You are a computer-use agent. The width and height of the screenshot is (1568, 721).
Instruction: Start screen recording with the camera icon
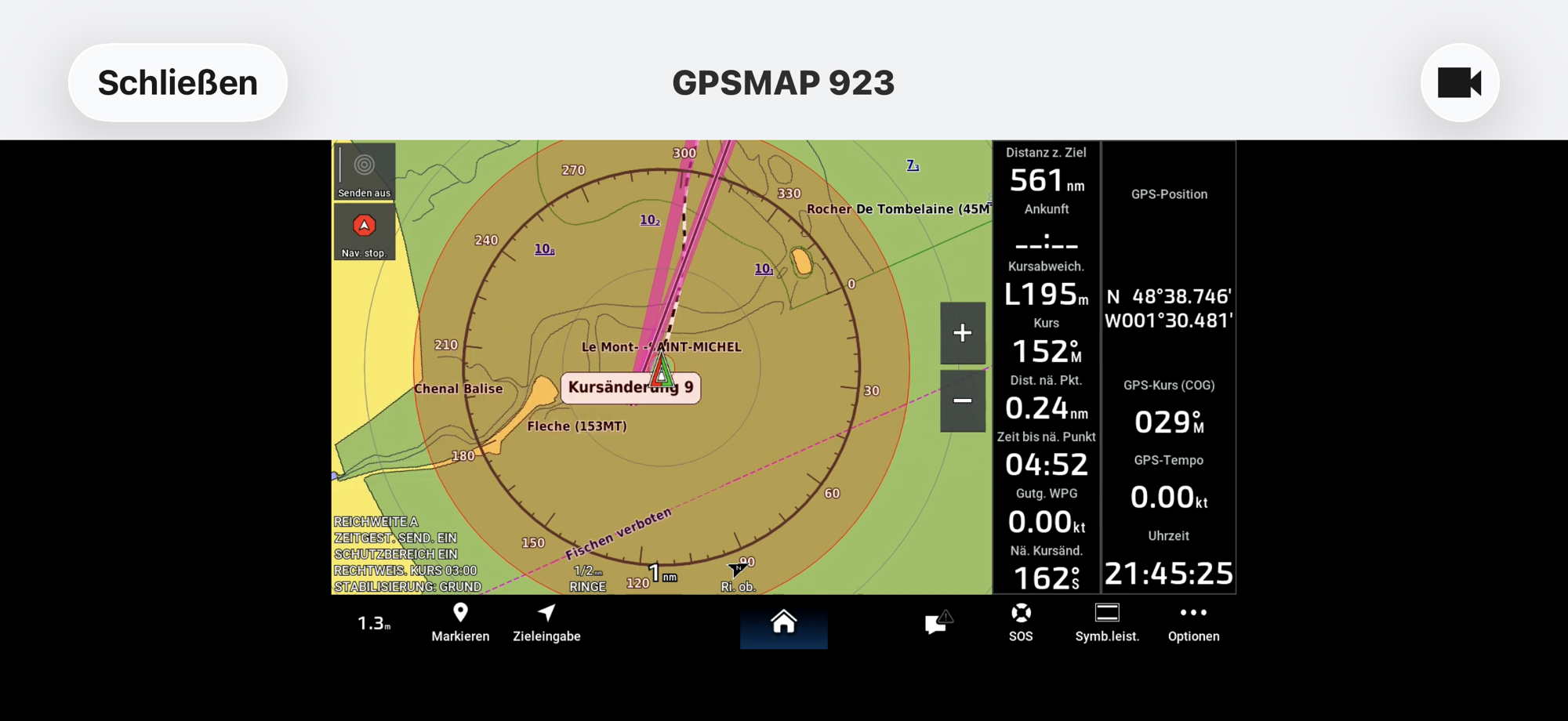[1460, 82]
